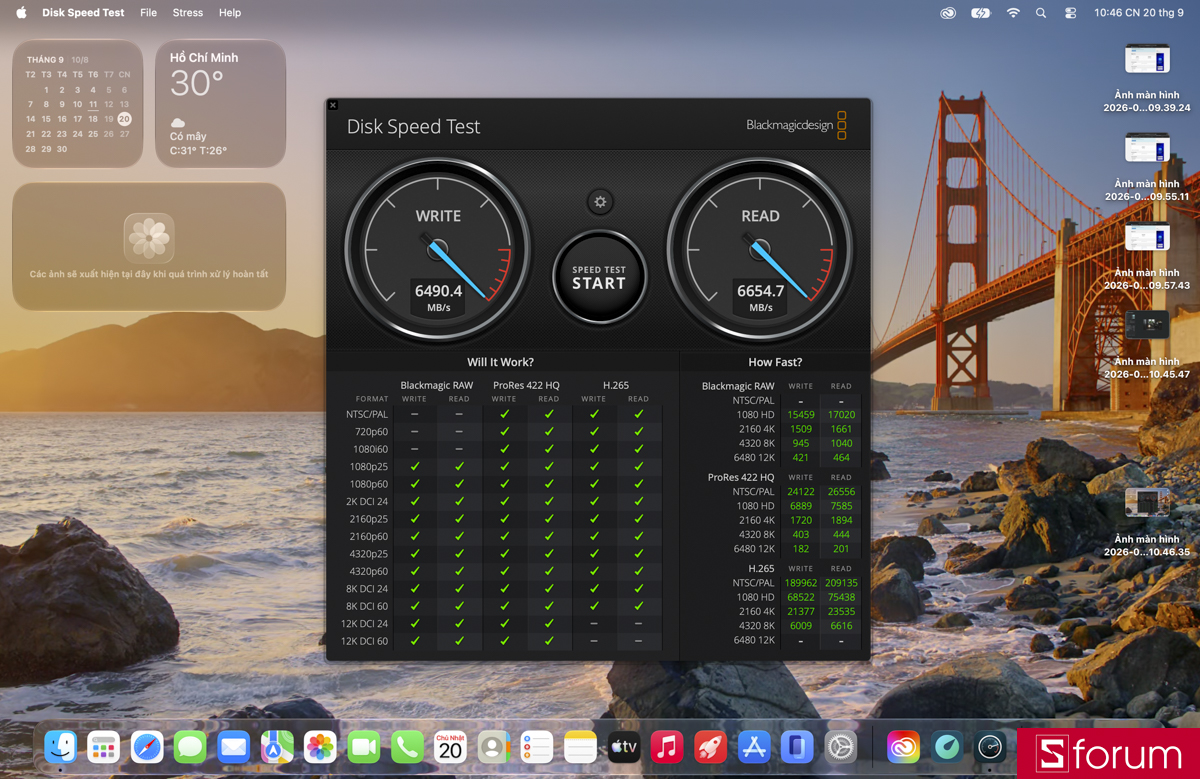Open Finder from the dock

coord(61,747)
